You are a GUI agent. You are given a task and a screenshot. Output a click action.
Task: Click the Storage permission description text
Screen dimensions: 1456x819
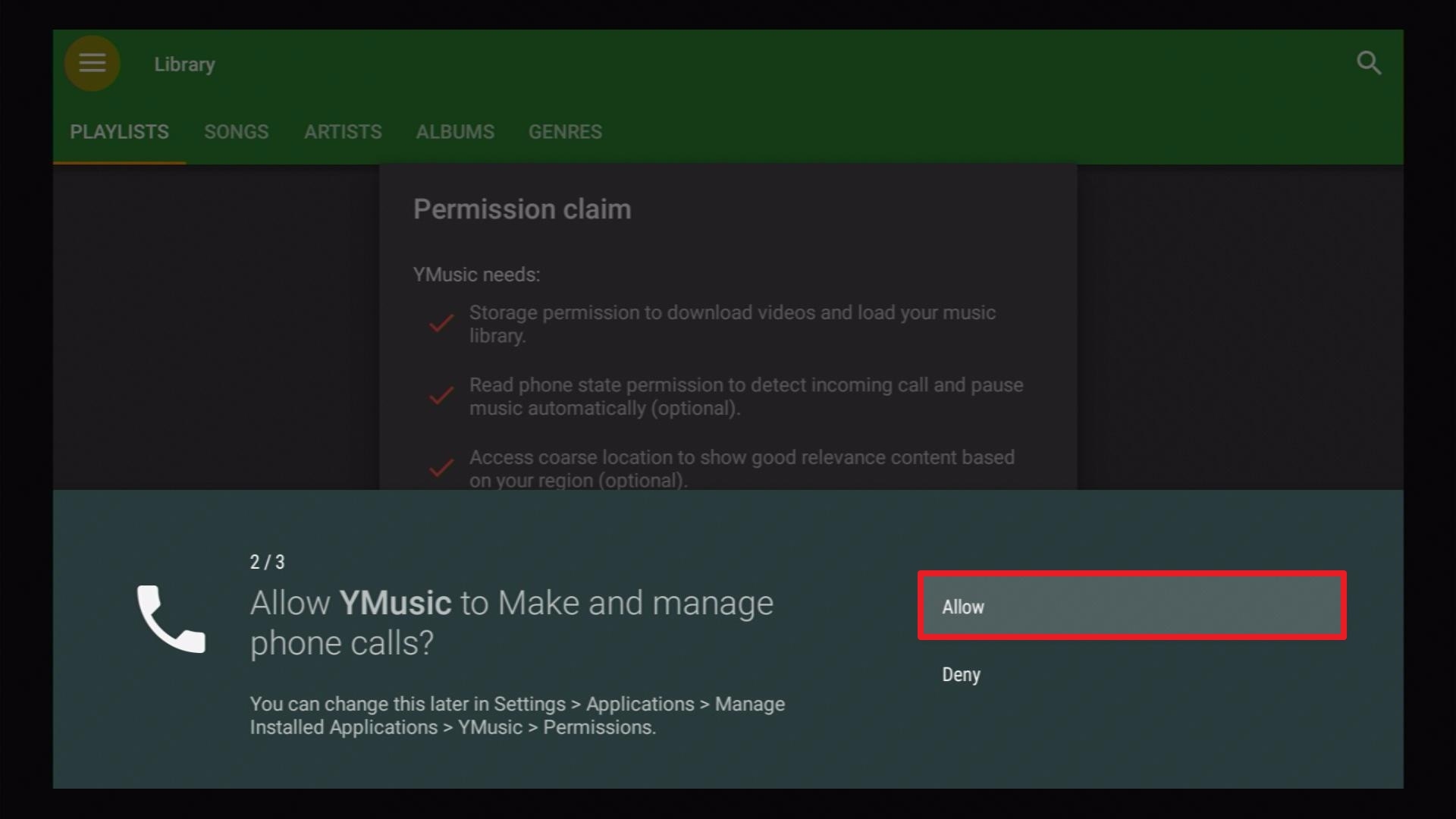click(733, 324)
